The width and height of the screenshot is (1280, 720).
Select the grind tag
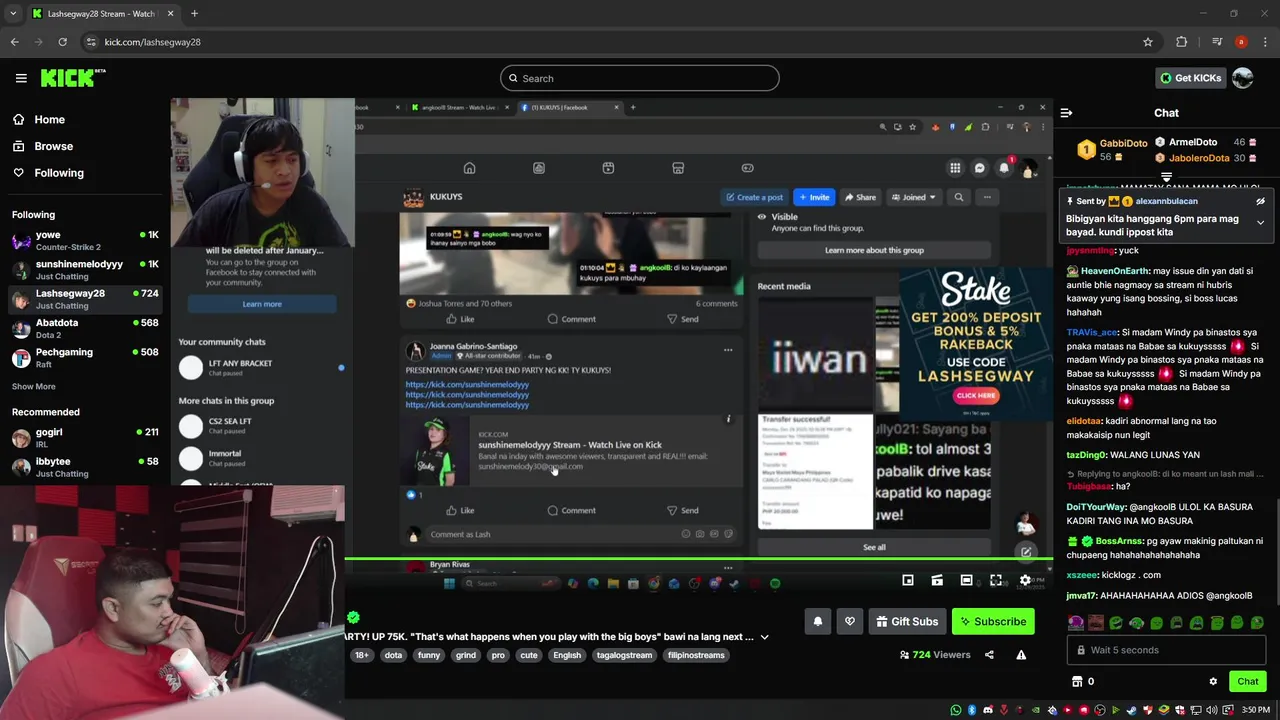pos(466,655)
